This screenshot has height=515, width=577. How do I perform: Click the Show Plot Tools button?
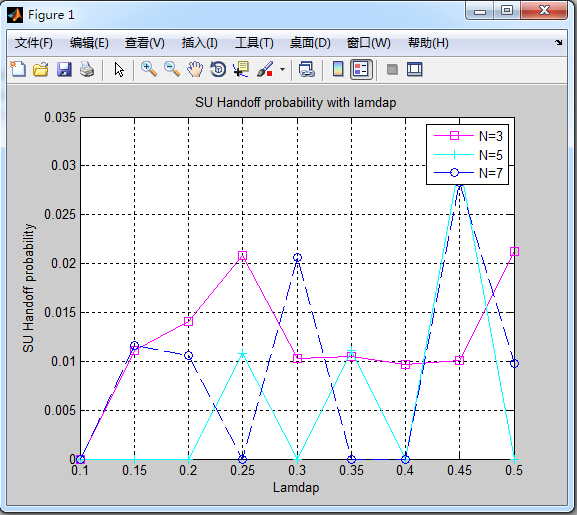415,69
